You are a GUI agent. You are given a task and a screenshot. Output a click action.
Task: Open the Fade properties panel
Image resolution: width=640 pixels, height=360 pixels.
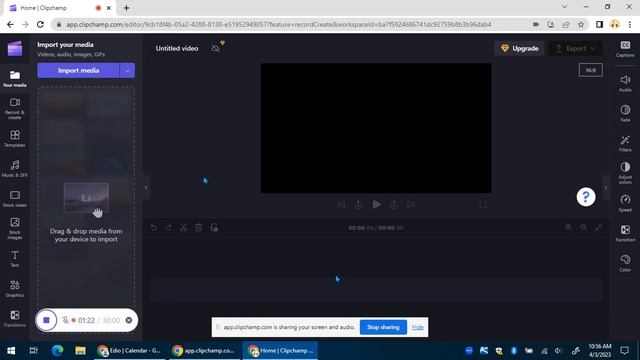625,113
